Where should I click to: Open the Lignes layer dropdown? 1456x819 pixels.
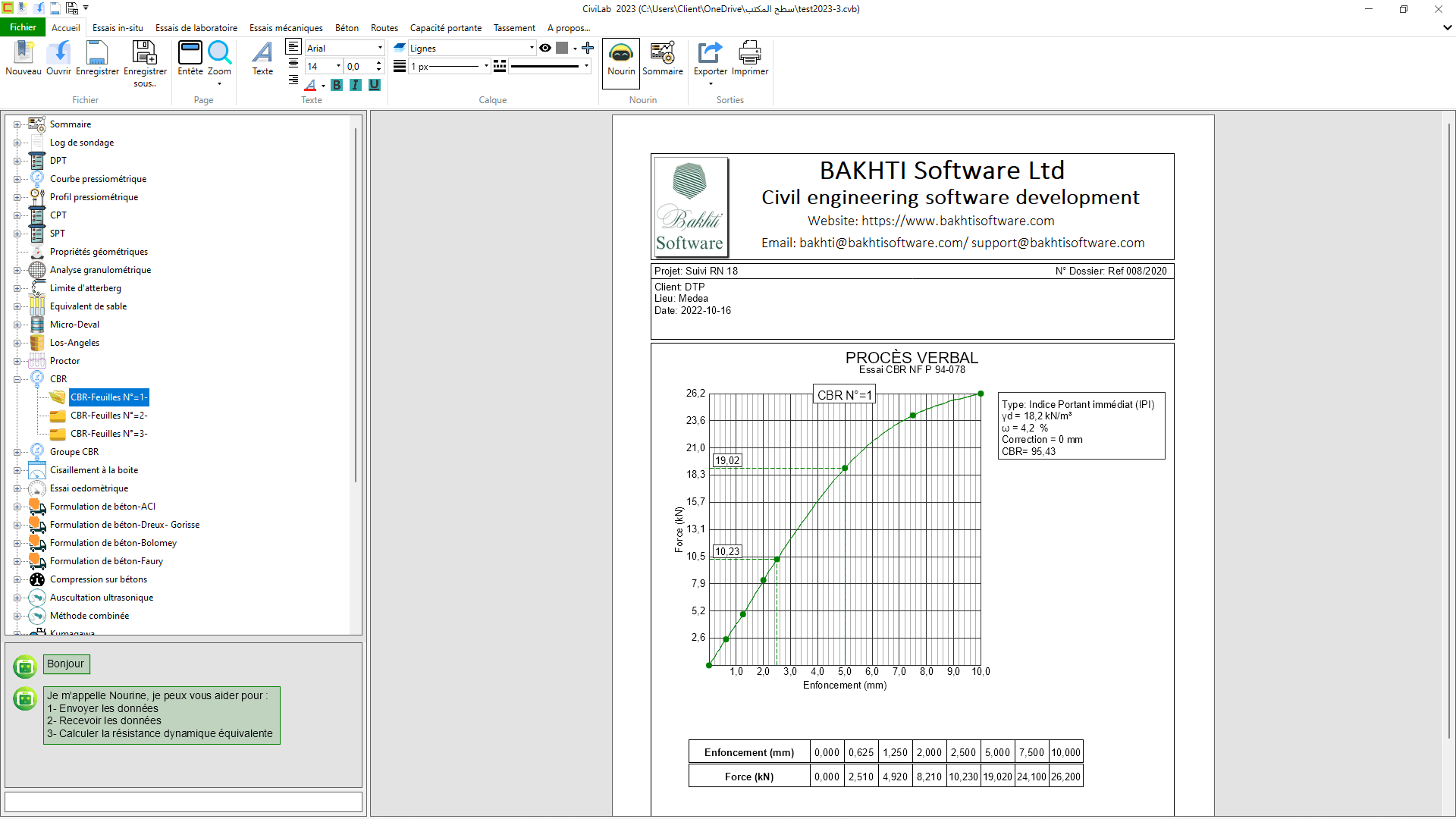point(532,48)
